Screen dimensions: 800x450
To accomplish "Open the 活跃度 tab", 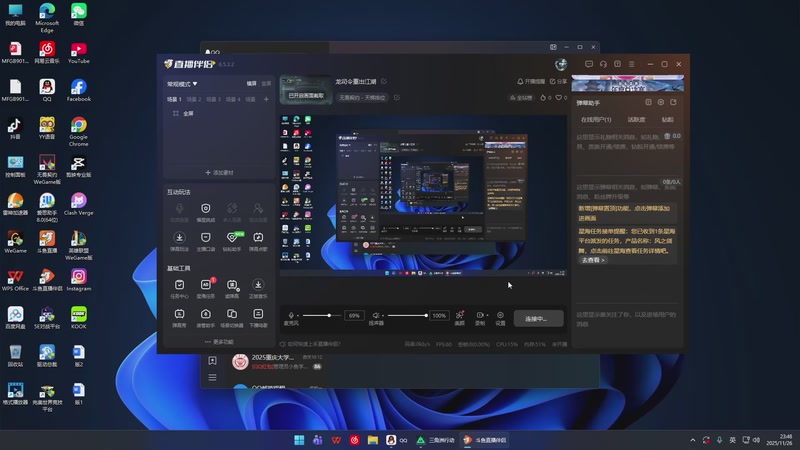I will click(x=636, y=119).
